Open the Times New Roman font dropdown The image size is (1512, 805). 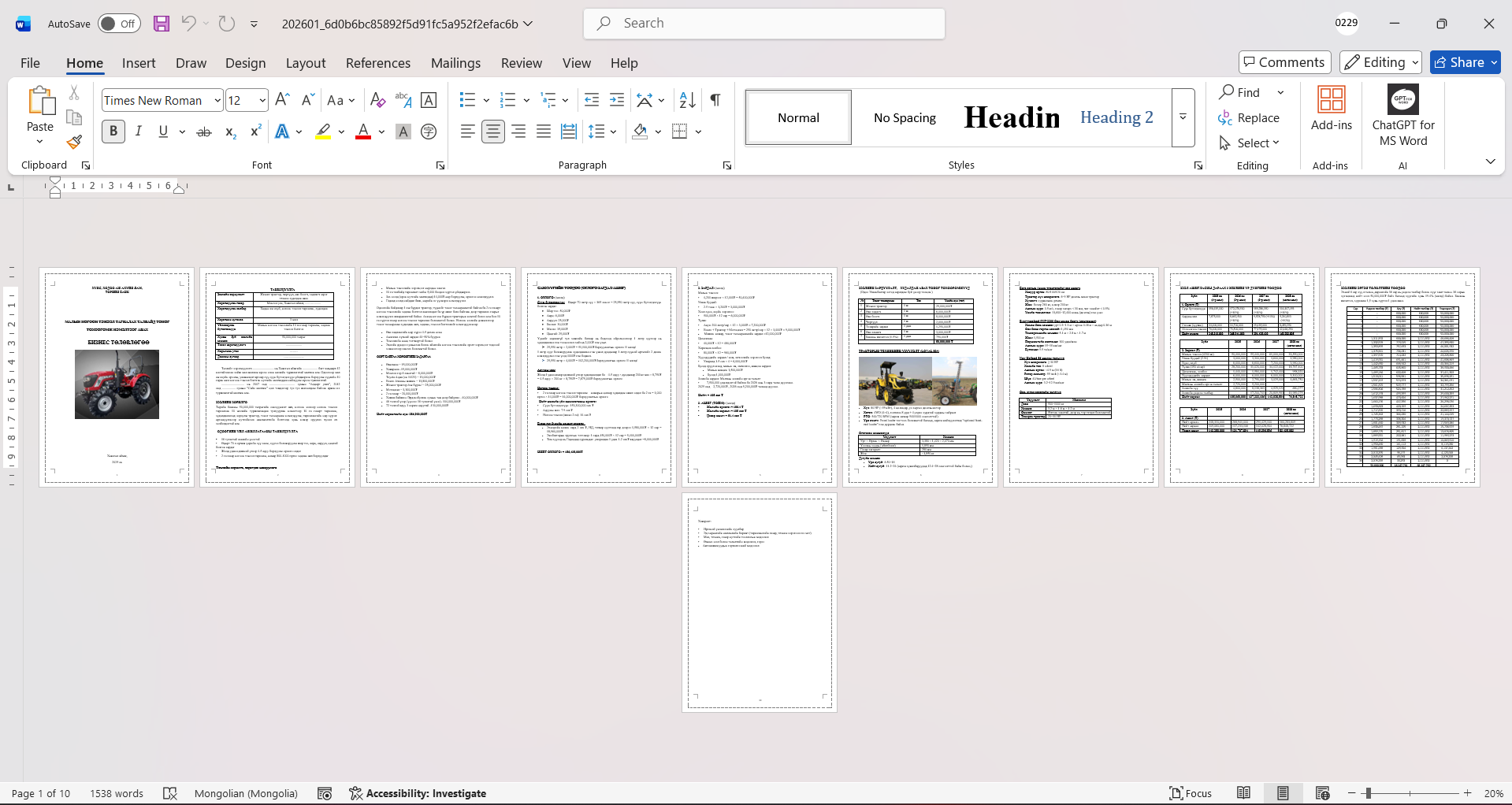click(x=217, y=100)
